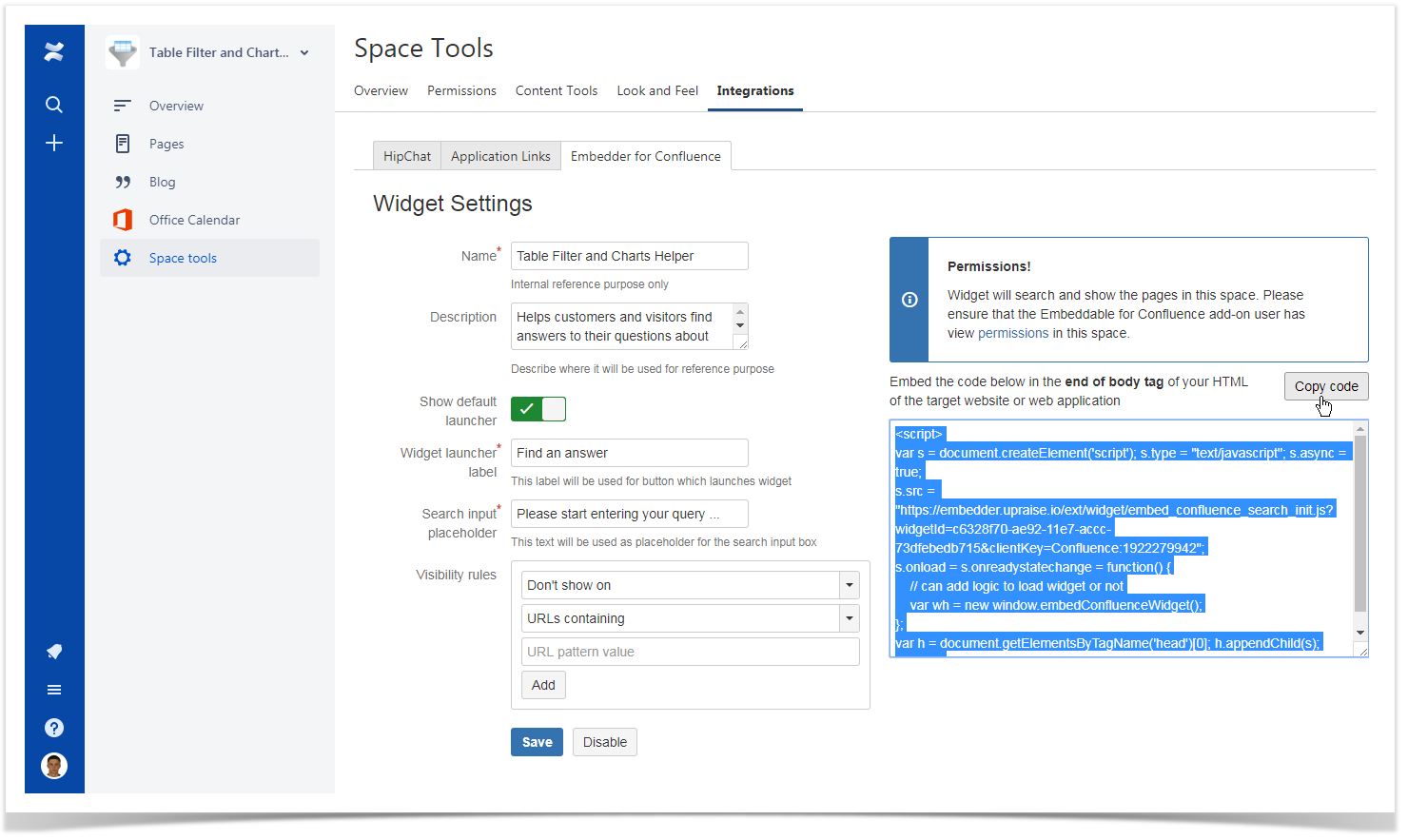1408x840 pixels.
Task: Select the Integrations tab
Action: click(755, 91)
